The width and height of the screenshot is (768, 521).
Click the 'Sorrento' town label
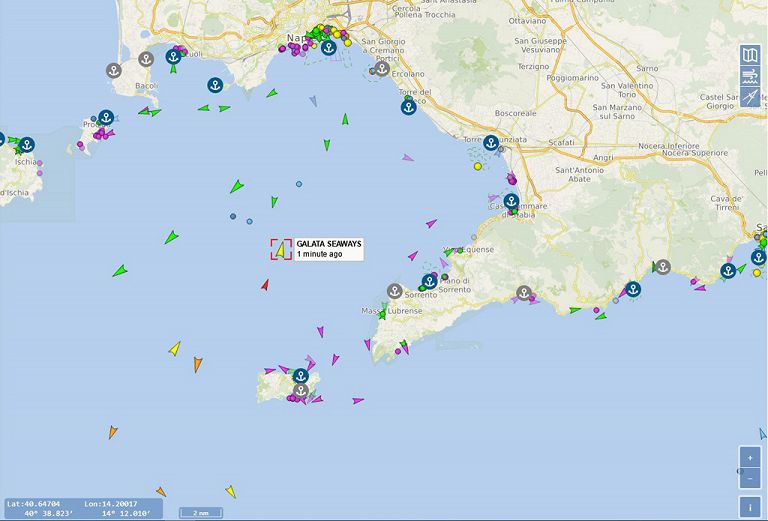(x=421, y=295)
